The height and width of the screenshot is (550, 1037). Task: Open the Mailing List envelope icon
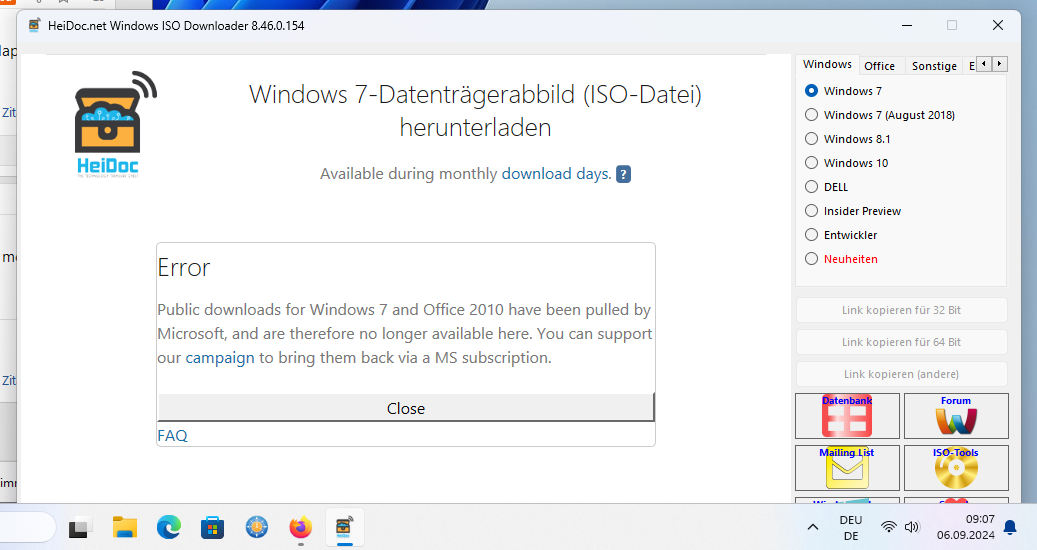[x=847, y=467]
